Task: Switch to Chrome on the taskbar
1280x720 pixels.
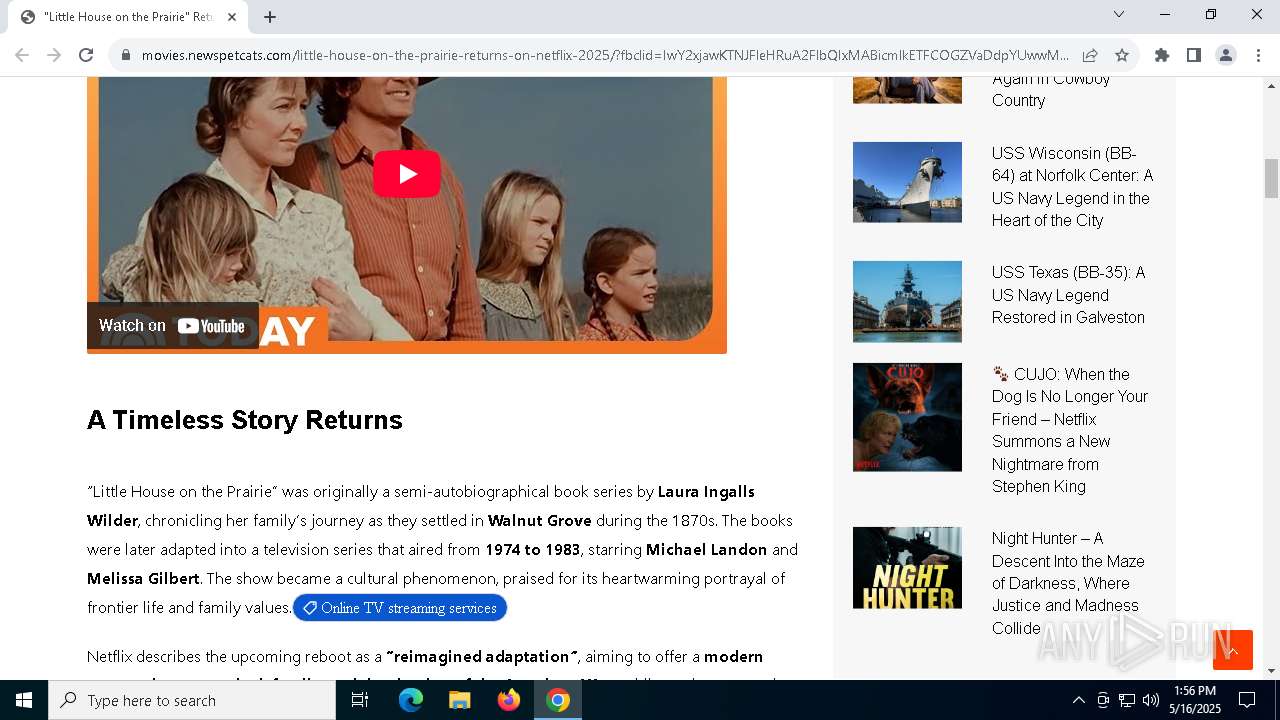Action: 558,700
